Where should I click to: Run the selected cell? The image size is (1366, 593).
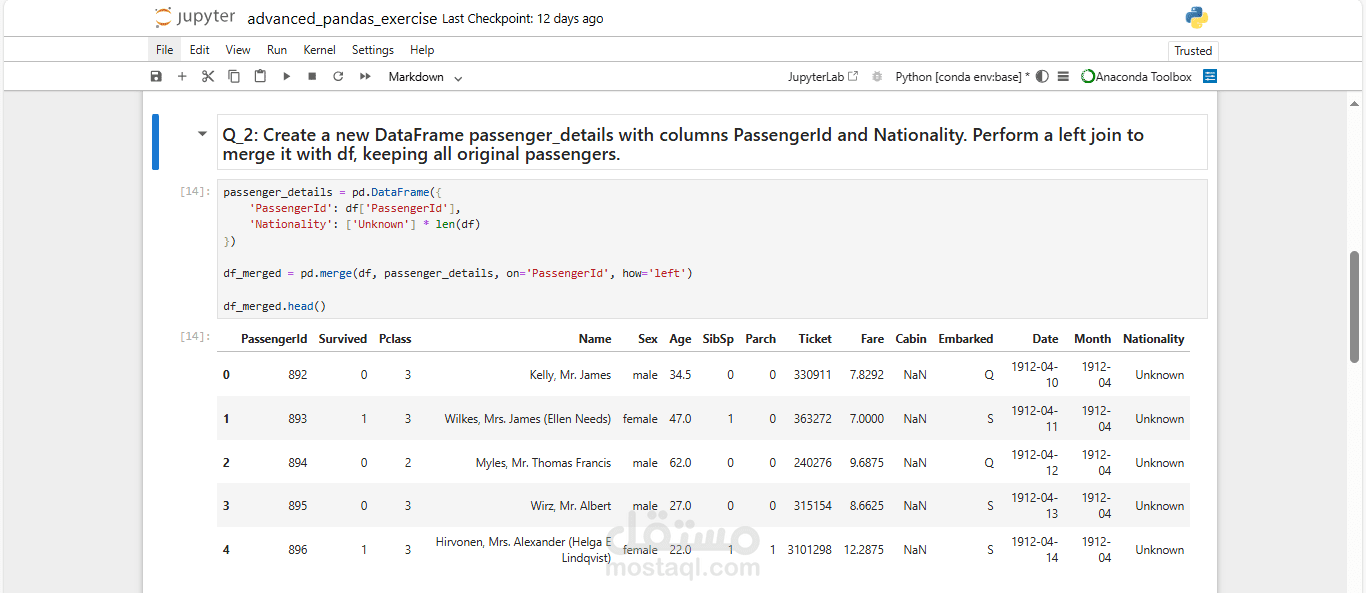286,77
